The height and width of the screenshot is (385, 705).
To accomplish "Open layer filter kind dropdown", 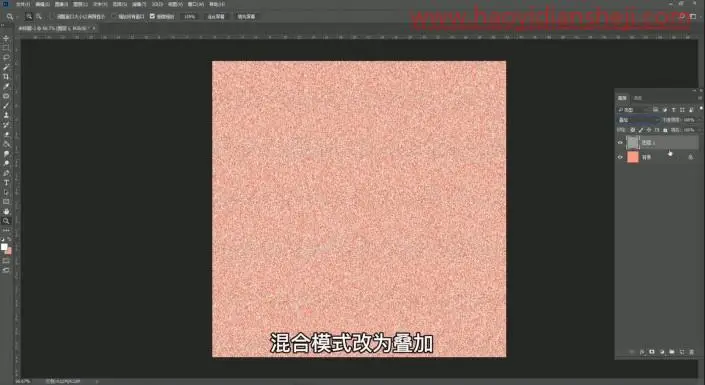I will (x=633, y=110).
